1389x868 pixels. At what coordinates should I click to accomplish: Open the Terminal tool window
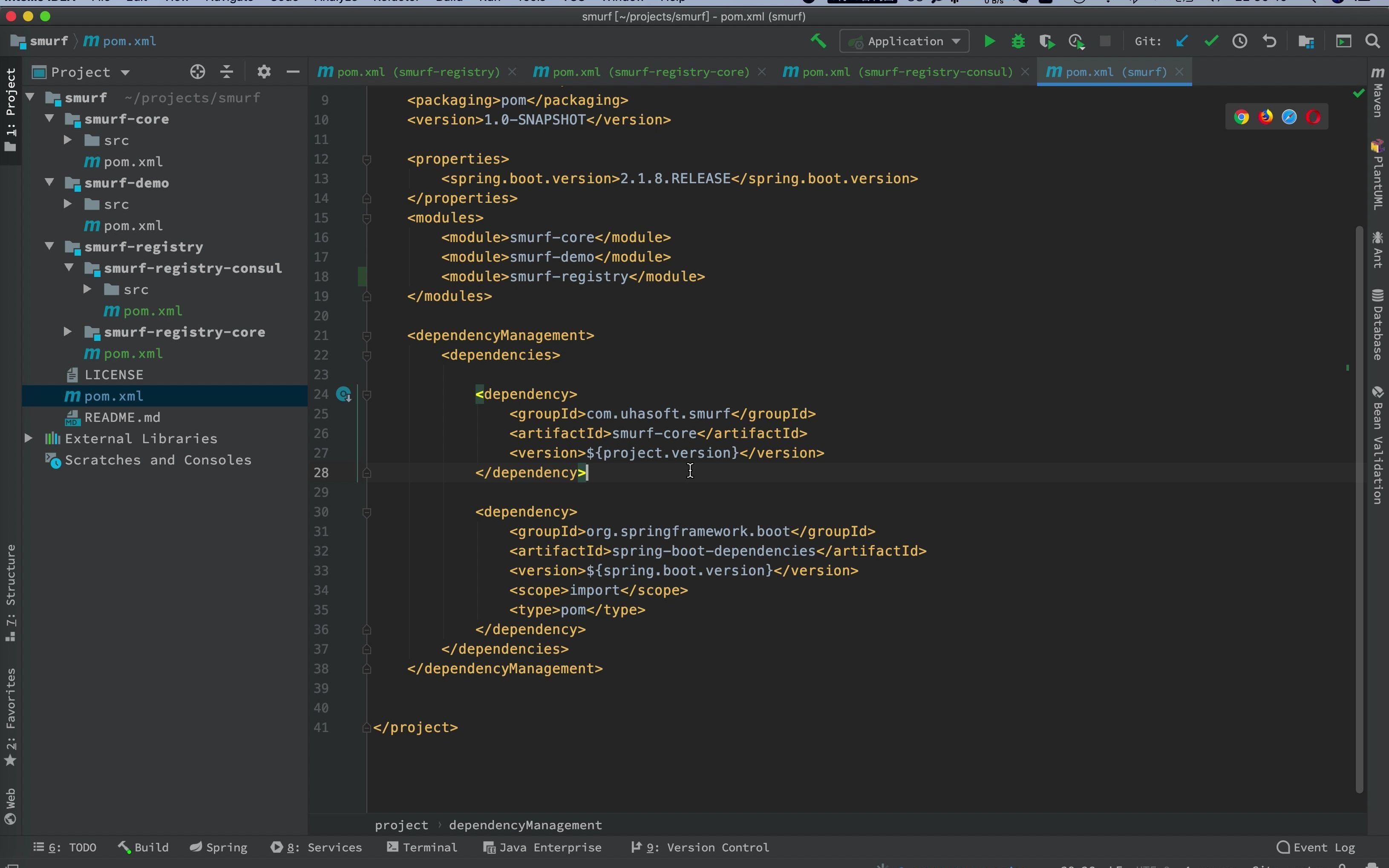click(x=423, y=847)
